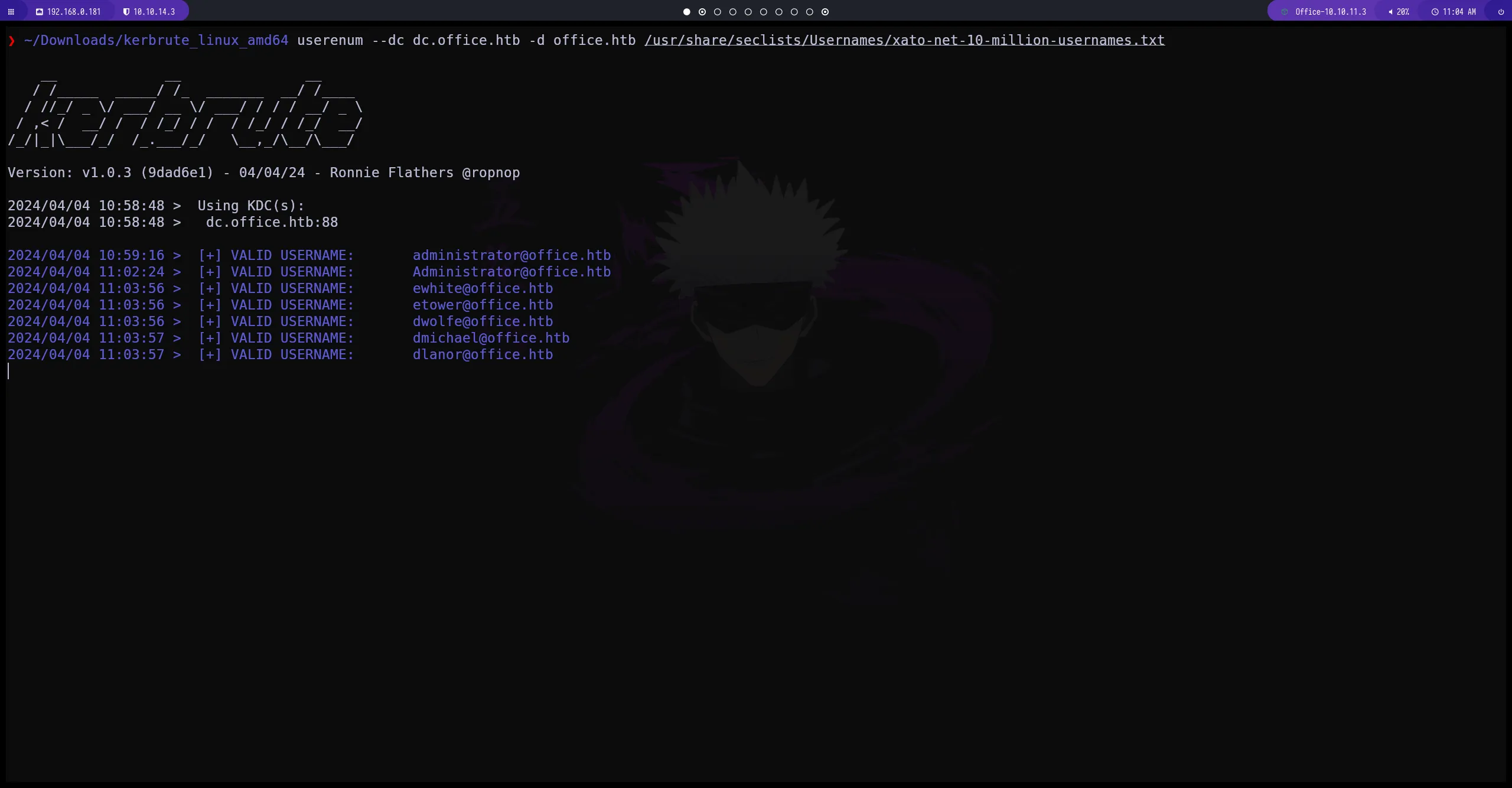Open the power menu icon
The width and height of the screenshot is (1512, 788).
1501,12
